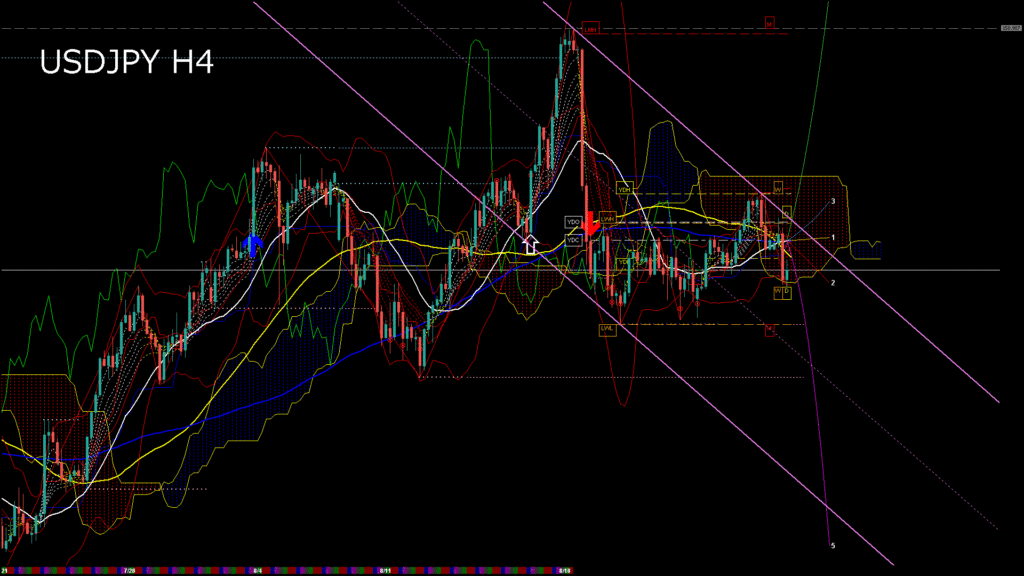Click the blue up arrow marker

point(253,245)
